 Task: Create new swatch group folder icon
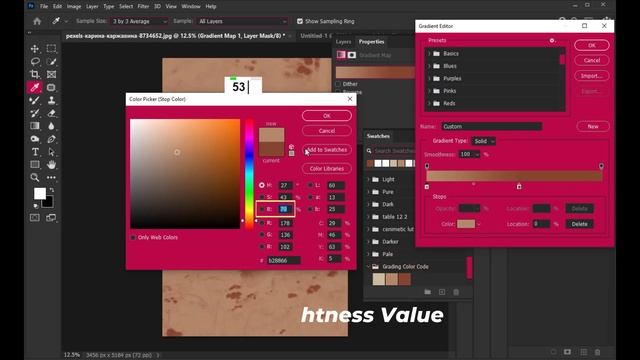pos(427,292)
